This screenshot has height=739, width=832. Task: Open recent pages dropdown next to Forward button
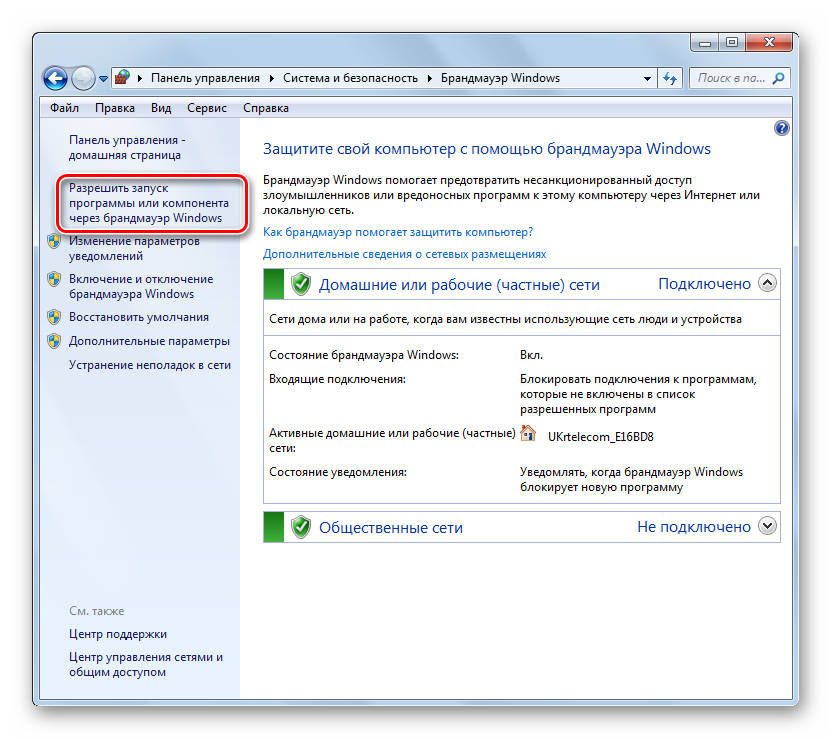(x=103, y=78)
